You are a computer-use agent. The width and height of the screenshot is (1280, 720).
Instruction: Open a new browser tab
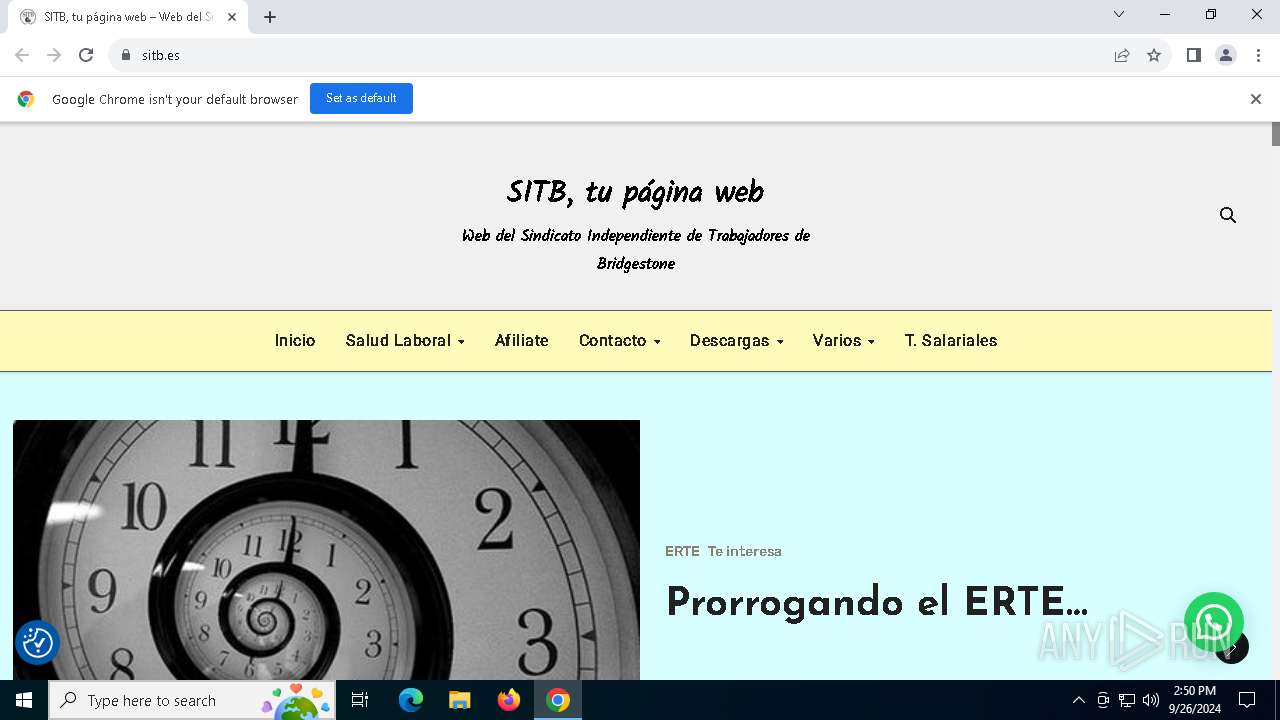coord(270,17)
